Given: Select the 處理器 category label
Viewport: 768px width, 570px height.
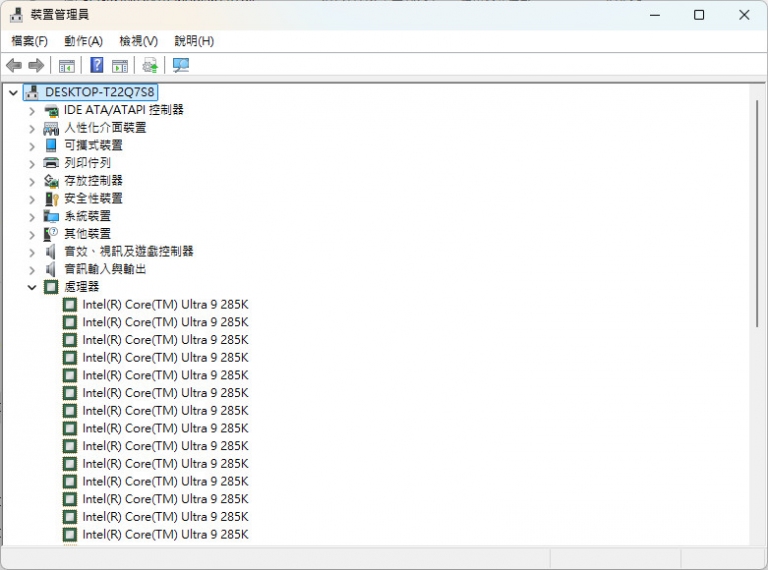Looking at the screenshot, I should pyautogui.click(x=82, y=287).
